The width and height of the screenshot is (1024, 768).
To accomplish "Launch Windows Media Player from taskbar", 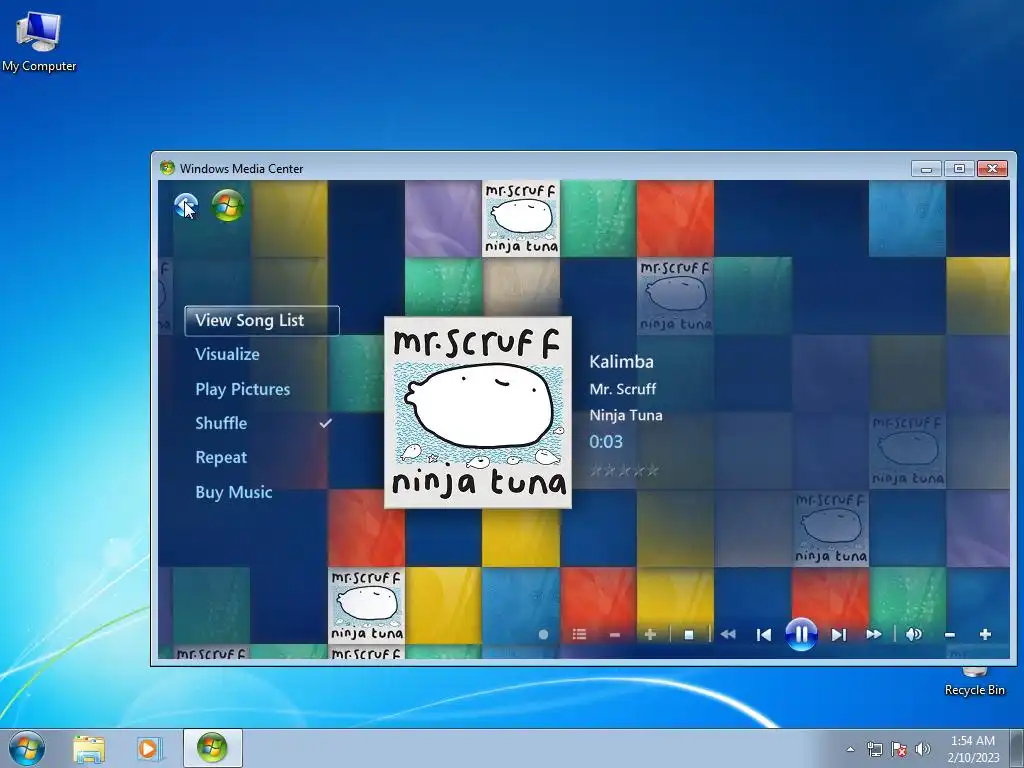I will pyautogui.click(x=150, y=748).
